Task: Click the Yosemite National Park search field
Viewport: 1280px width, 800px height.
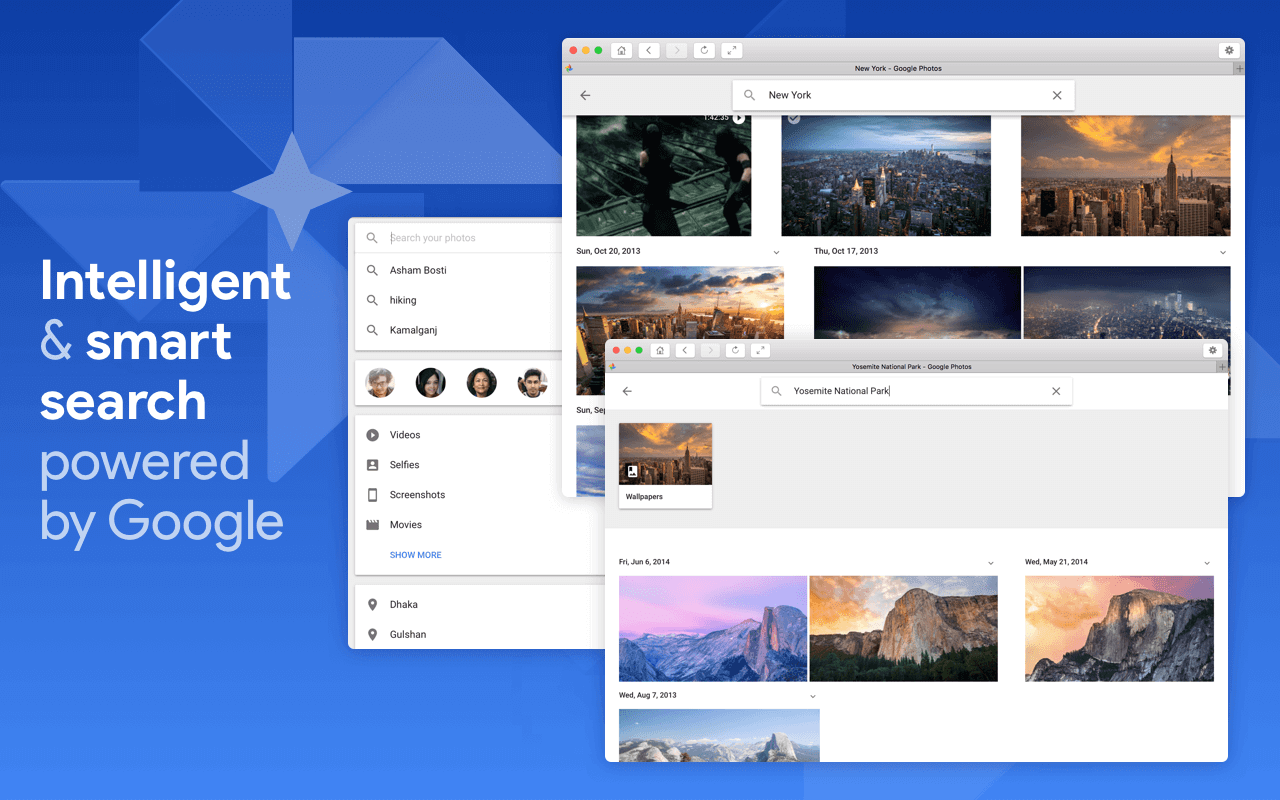Action: (916, 391)
